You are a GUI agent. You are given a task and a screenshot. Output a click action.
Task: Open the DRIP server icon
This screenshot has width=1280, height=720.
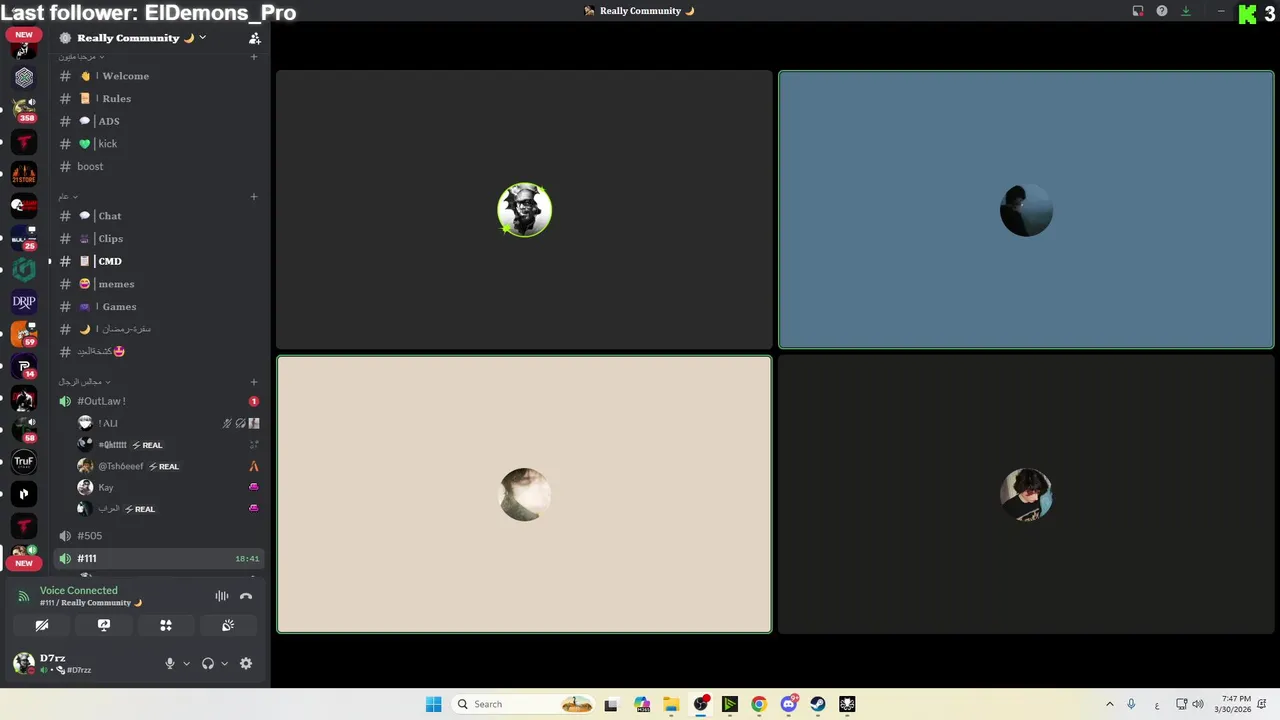(24, 301)
